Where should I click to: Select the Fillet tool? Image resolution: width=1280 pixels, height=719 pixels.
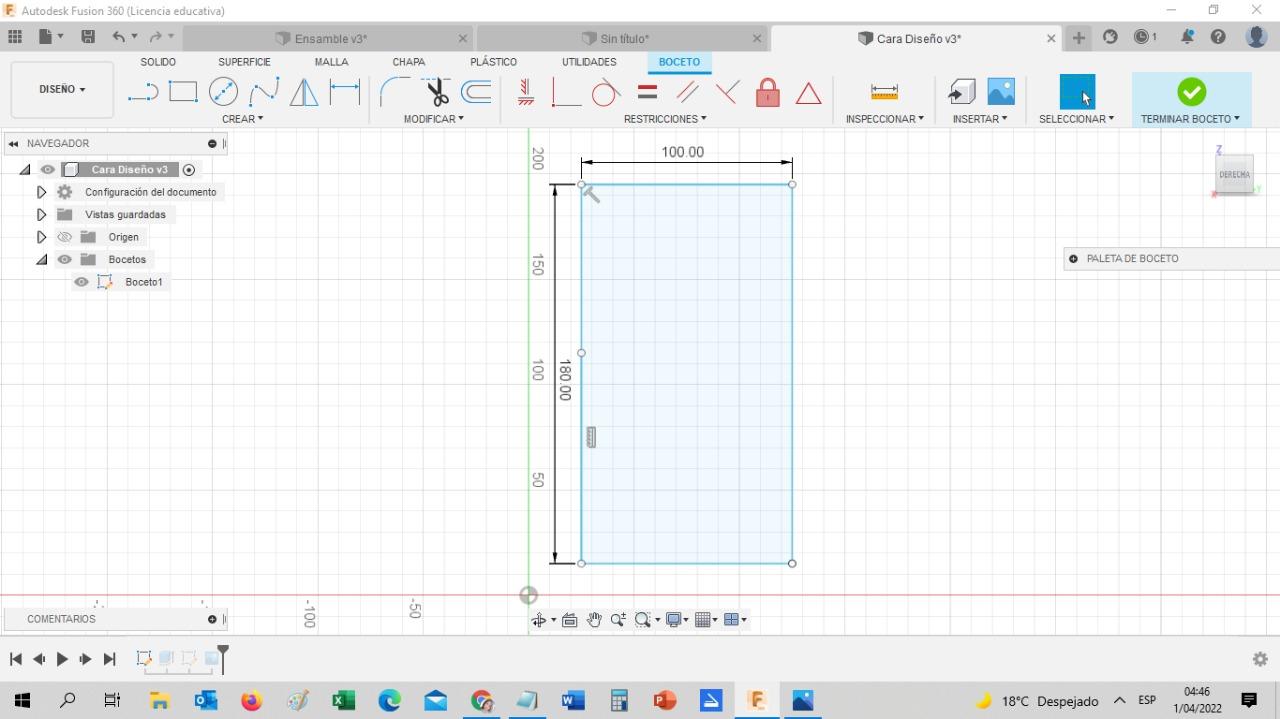click(394, 92)
